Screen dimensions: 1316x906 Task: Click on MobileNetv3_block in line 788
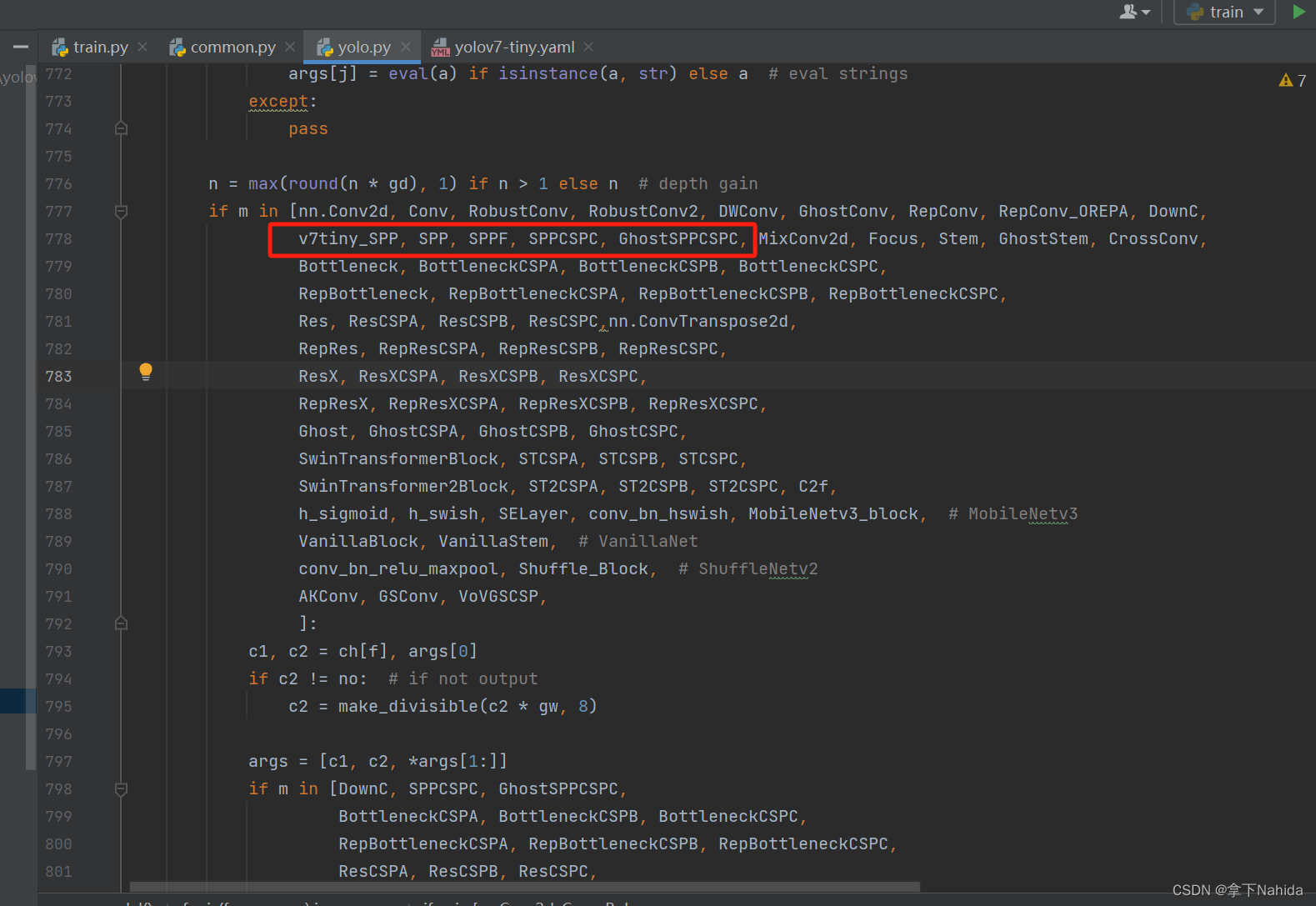[833, 514]
